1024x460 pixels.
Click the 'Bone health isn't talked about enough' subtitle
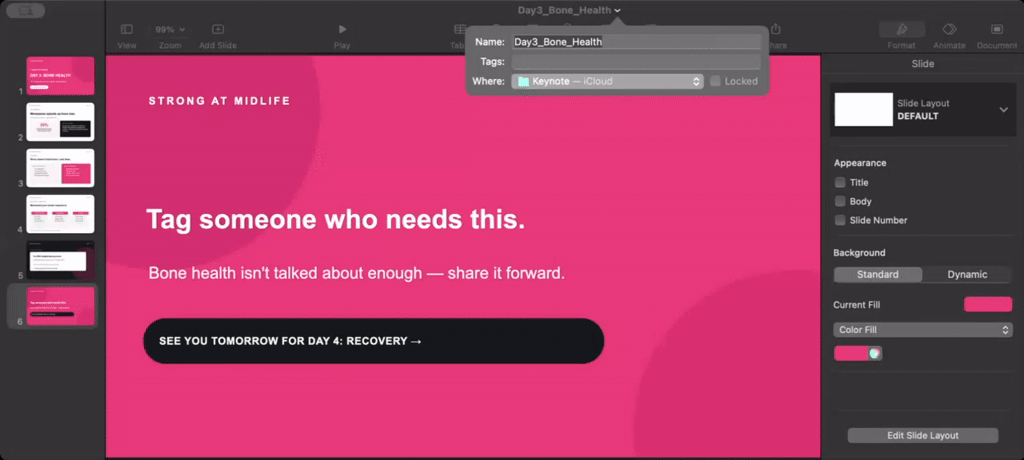click(x=356, y=273)
